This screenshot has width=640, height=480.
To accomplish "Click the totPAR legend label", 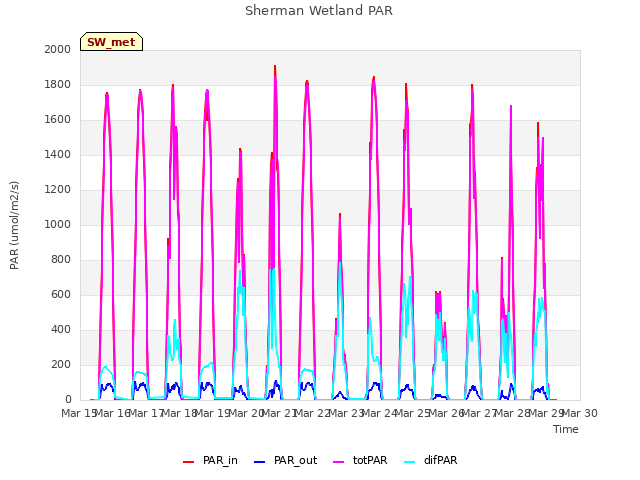I will click(370, 460).
